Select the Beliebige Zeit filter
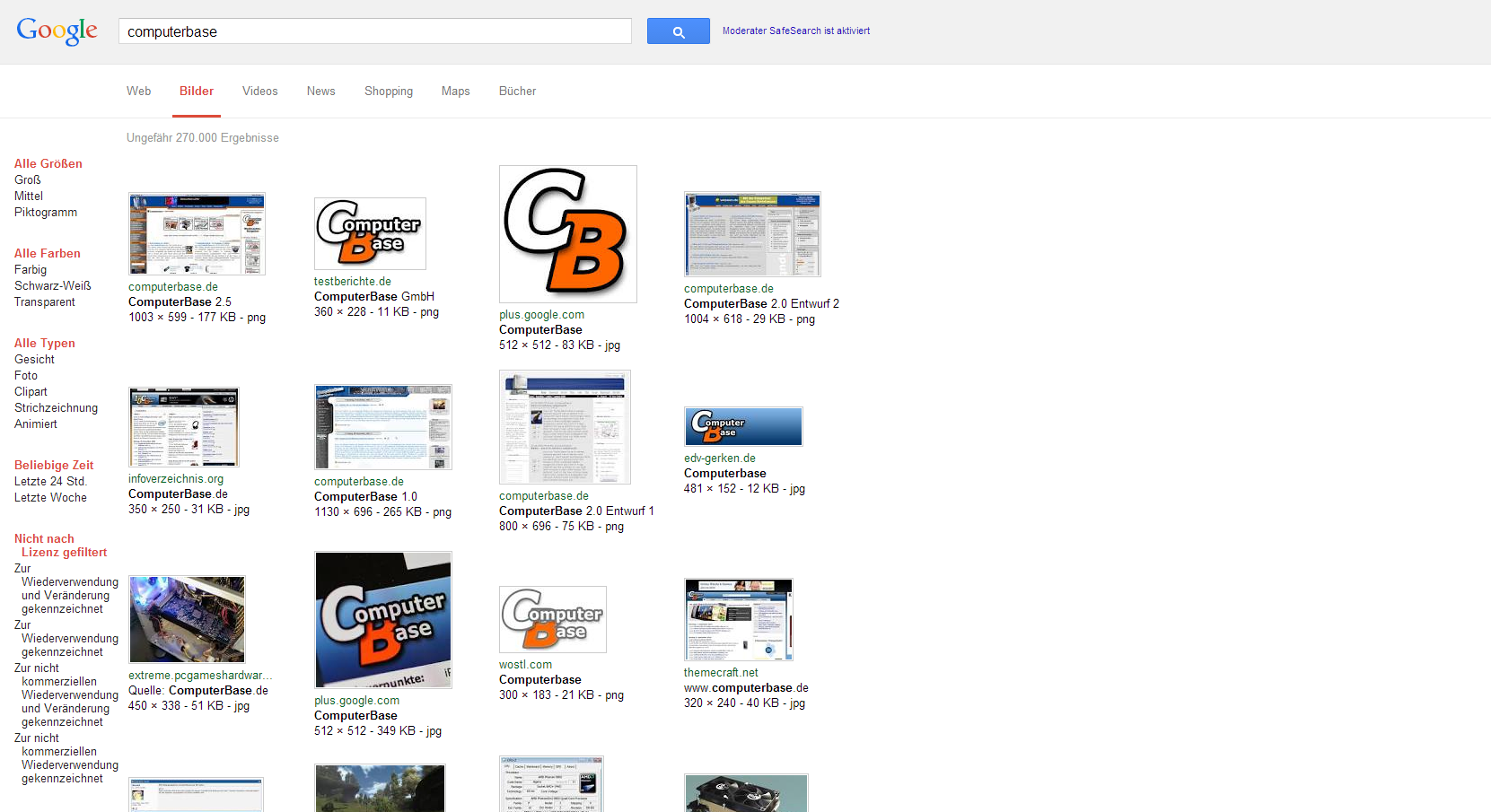1491x812 pixels. (x=54, y=465)
